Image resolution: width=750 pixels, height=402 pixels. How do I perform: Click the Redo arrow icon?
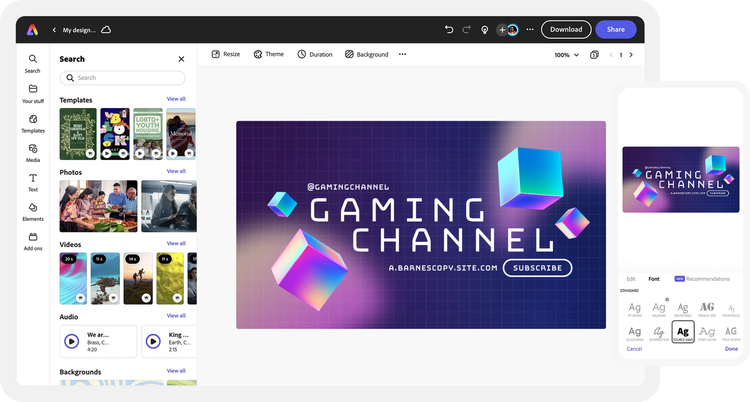466,30
